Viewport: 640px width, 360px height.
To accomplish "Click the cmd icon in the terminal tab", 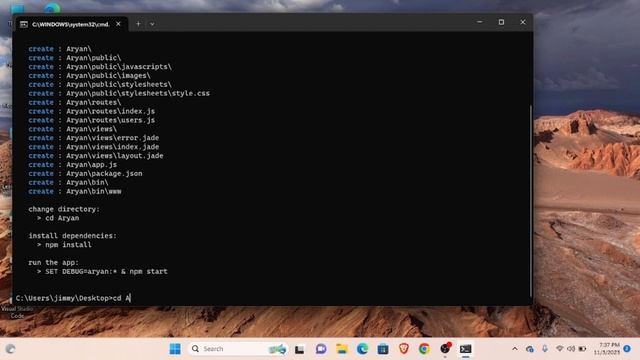I will click(24, 24).
